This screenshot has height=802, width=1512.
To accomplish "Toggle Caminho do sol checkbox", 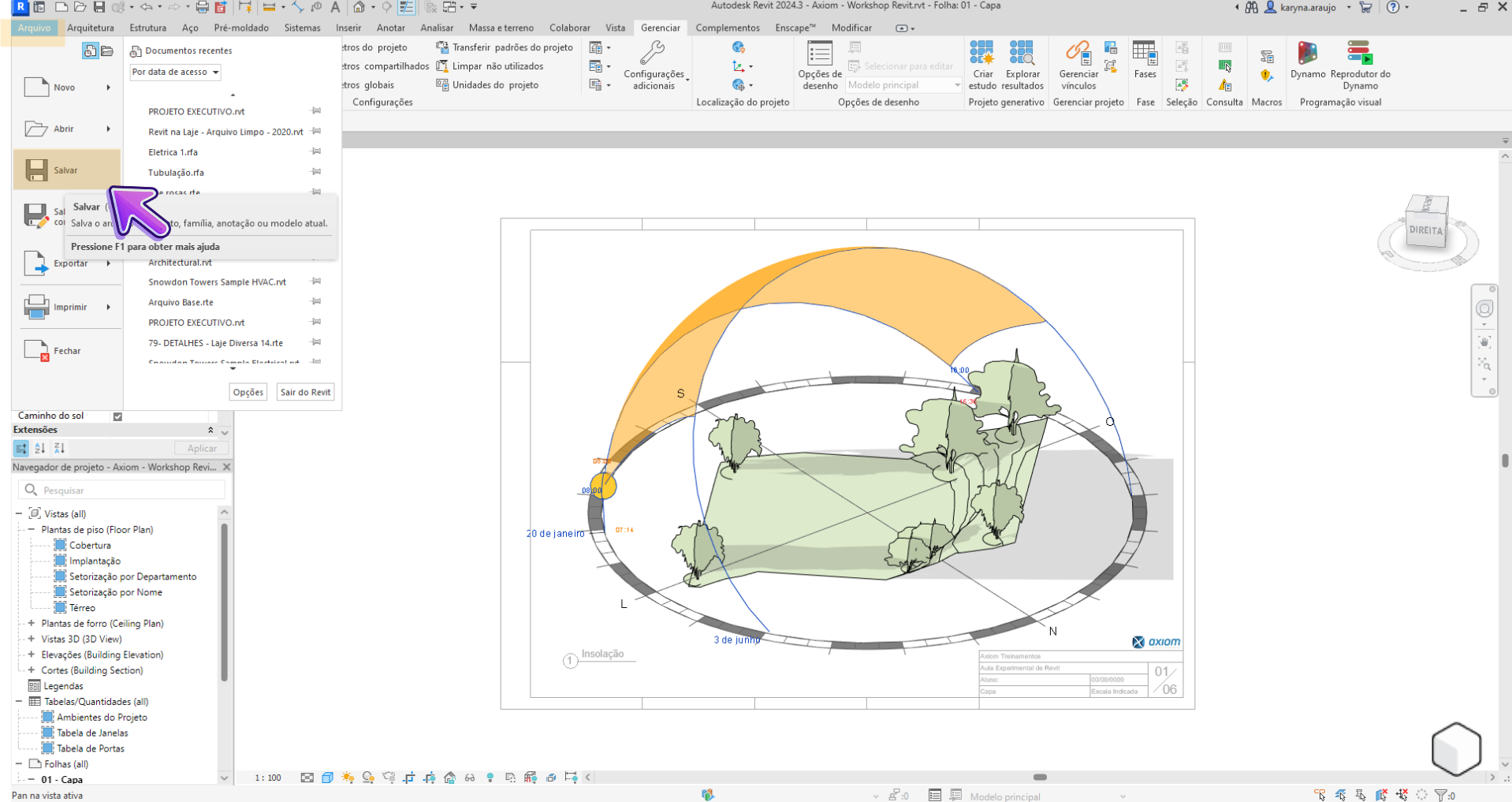I will [117, 416].
